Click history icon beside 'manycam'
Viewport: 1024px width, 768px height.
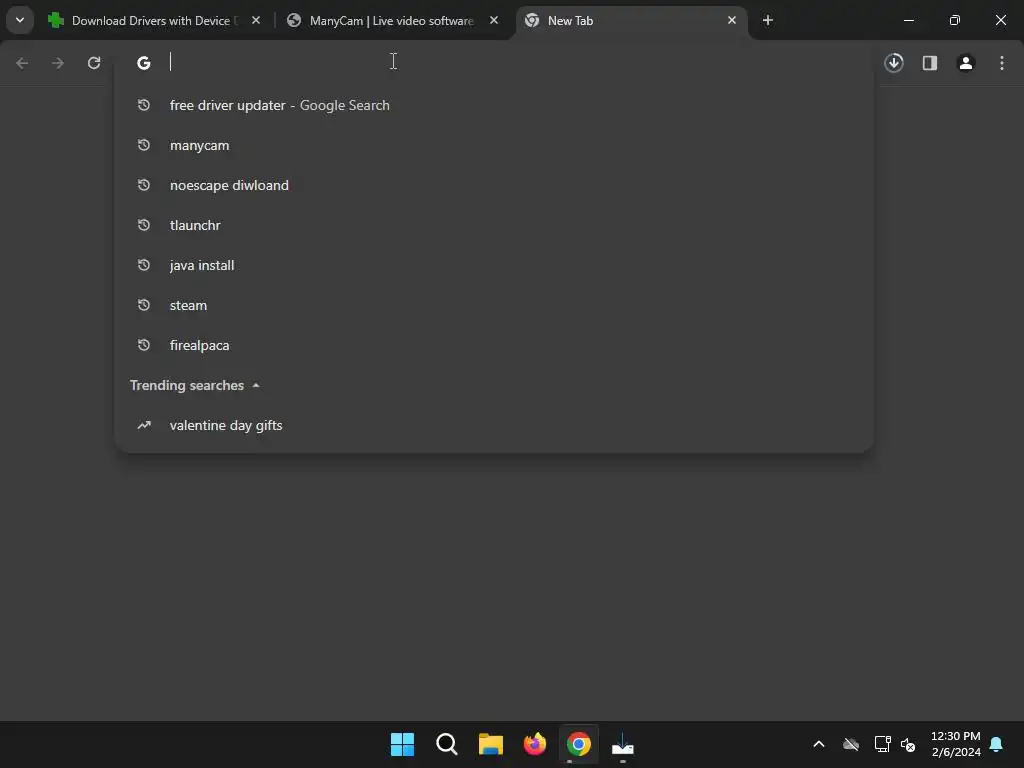point(144,145)
